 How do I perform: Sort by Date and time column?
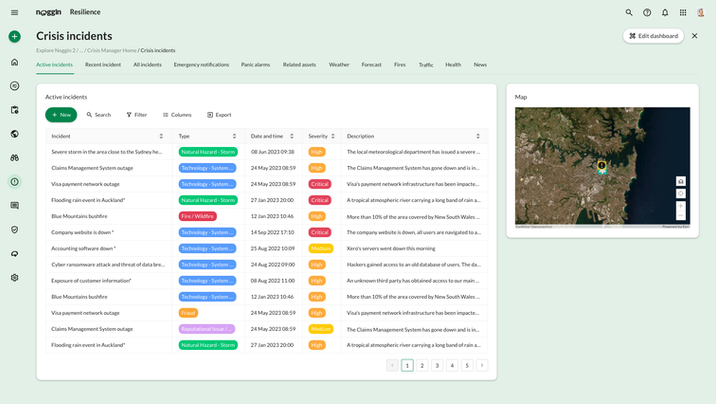point(292,136)
